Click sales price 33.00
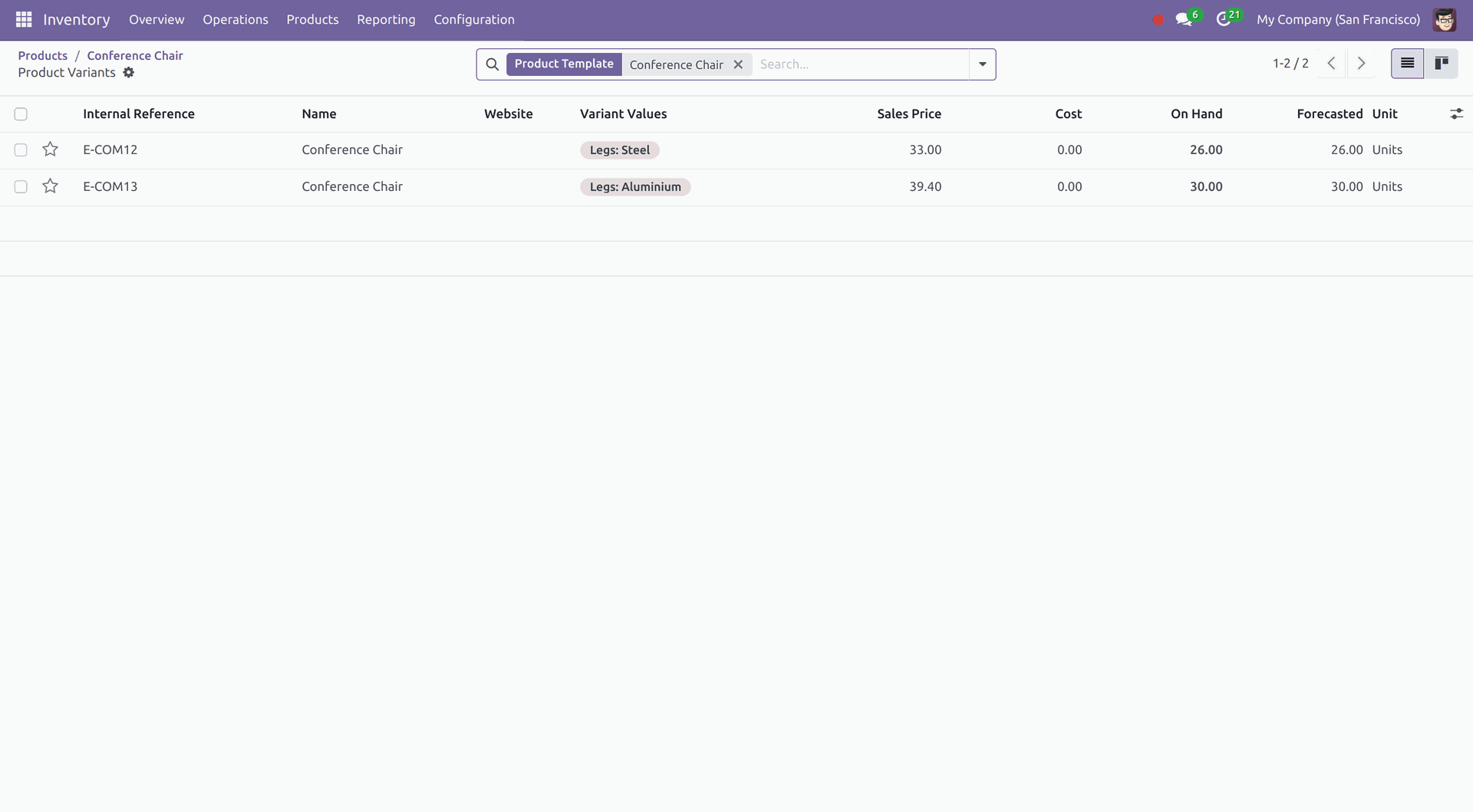 tap(925, 150)
